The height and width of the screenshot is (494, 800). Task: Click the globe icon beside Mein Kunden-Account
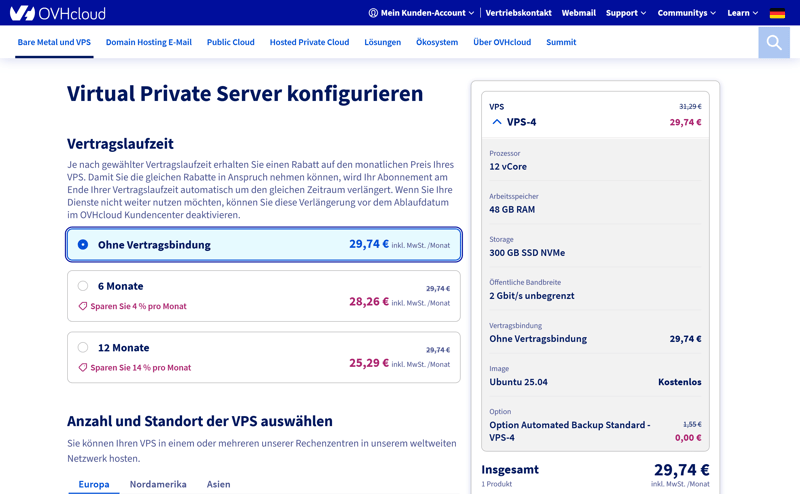[x=373, y=13]
